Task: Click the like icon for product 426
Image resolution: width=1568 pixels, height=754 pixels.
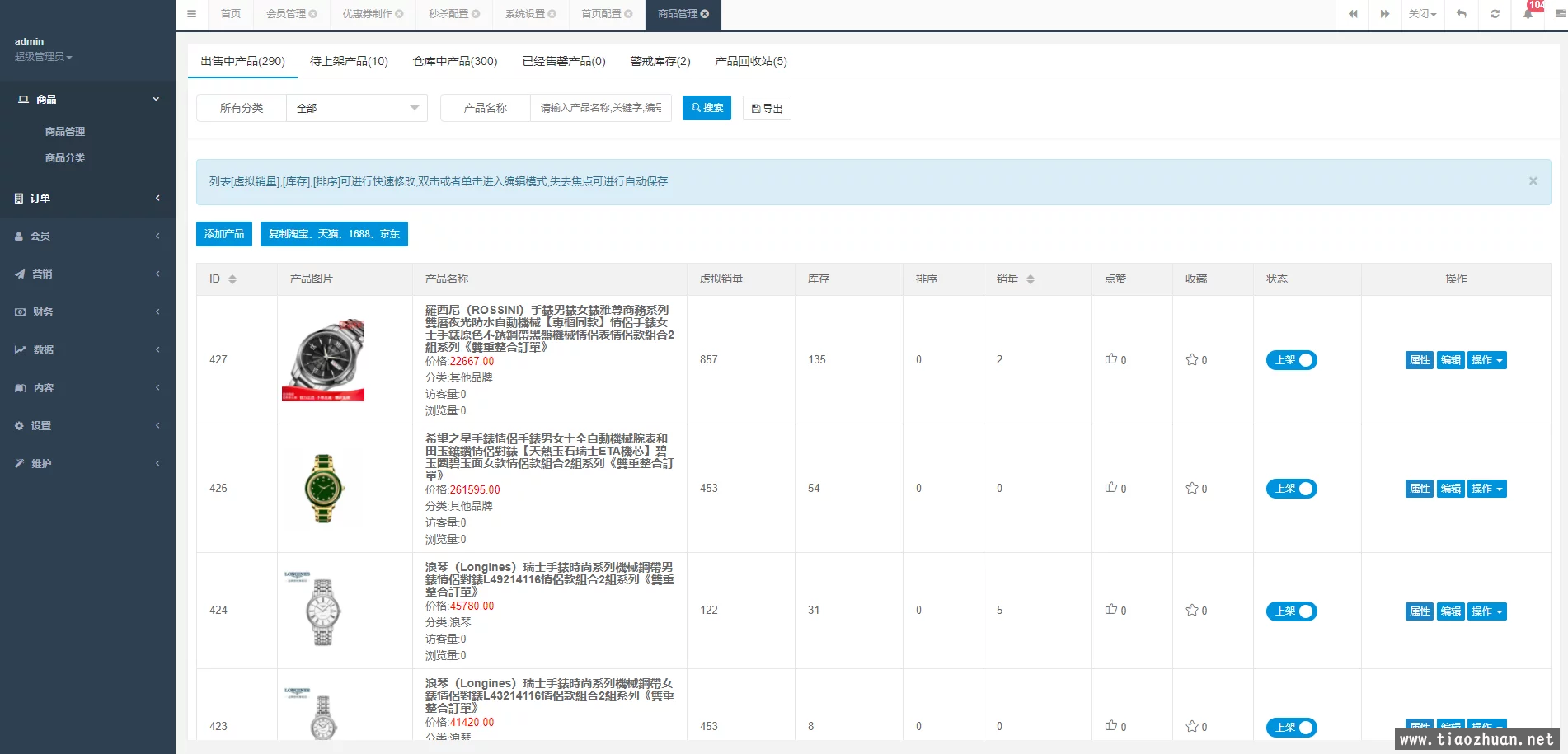Action: pyautogui.click(x=1111, y=488)
